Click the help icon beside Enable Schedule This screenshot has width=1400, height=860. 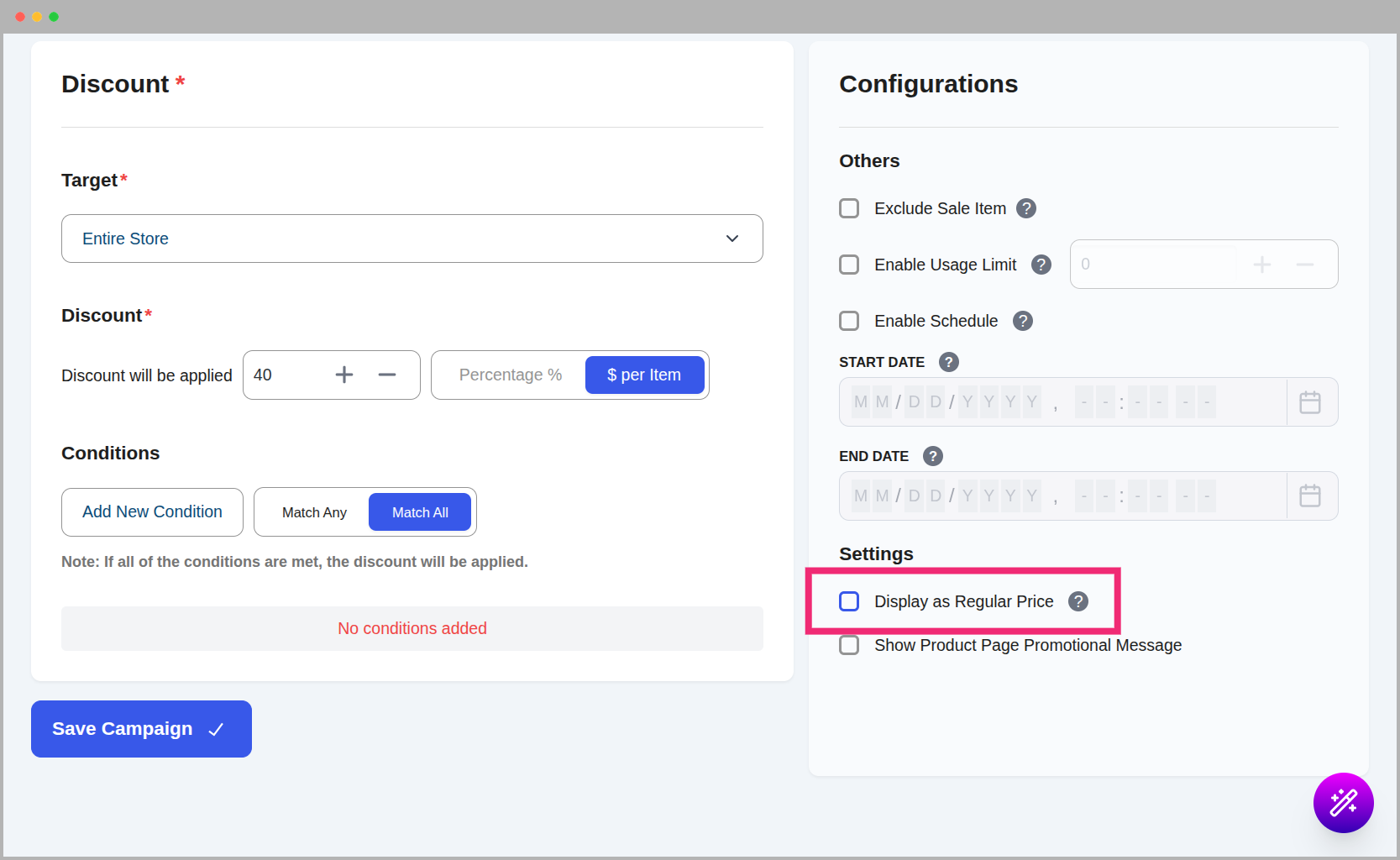tap(1022, 321)
